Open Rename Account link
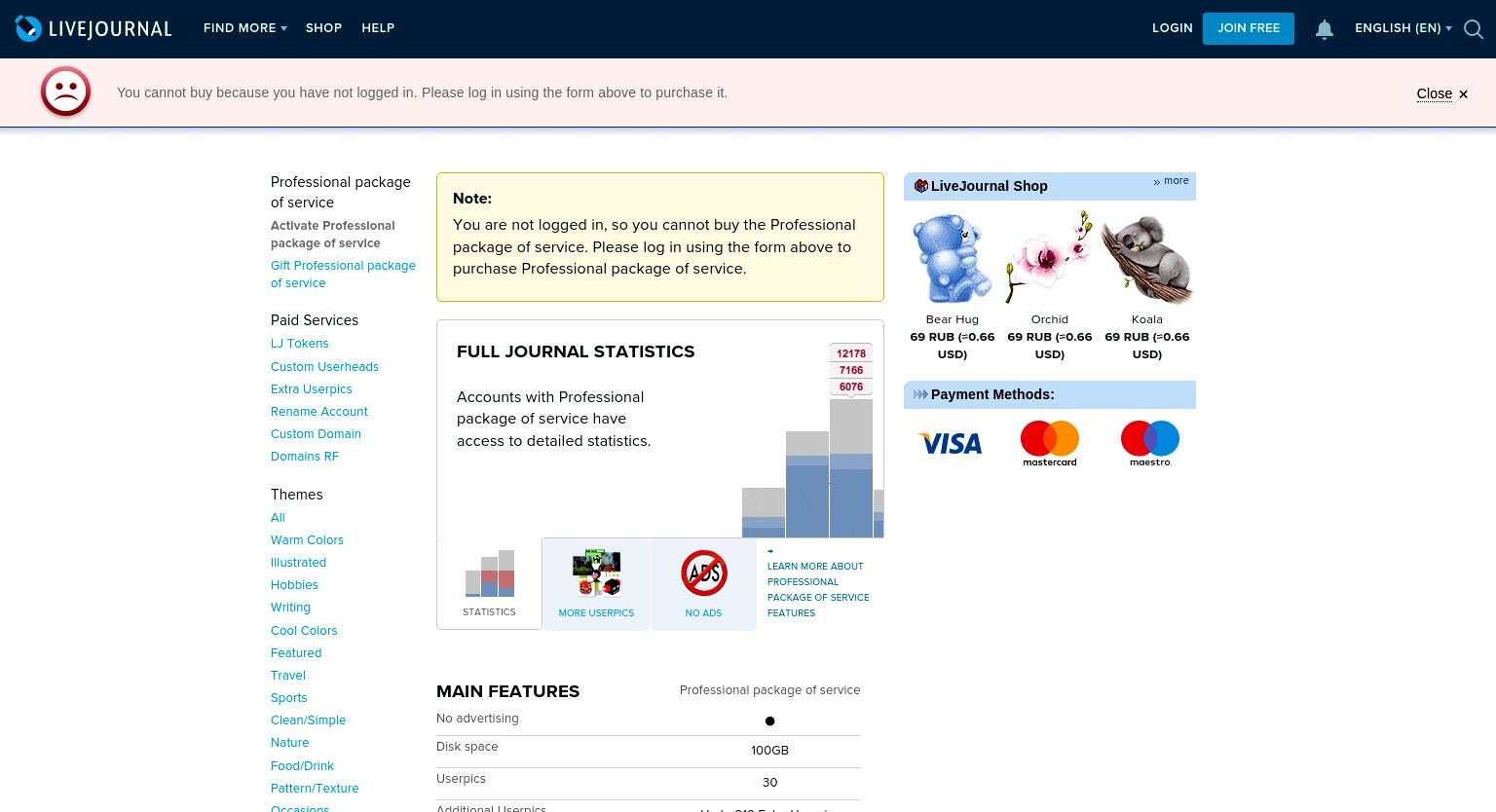Image resolution: width=1496 pixels, height=812 pixels. (x=318, y=412)
